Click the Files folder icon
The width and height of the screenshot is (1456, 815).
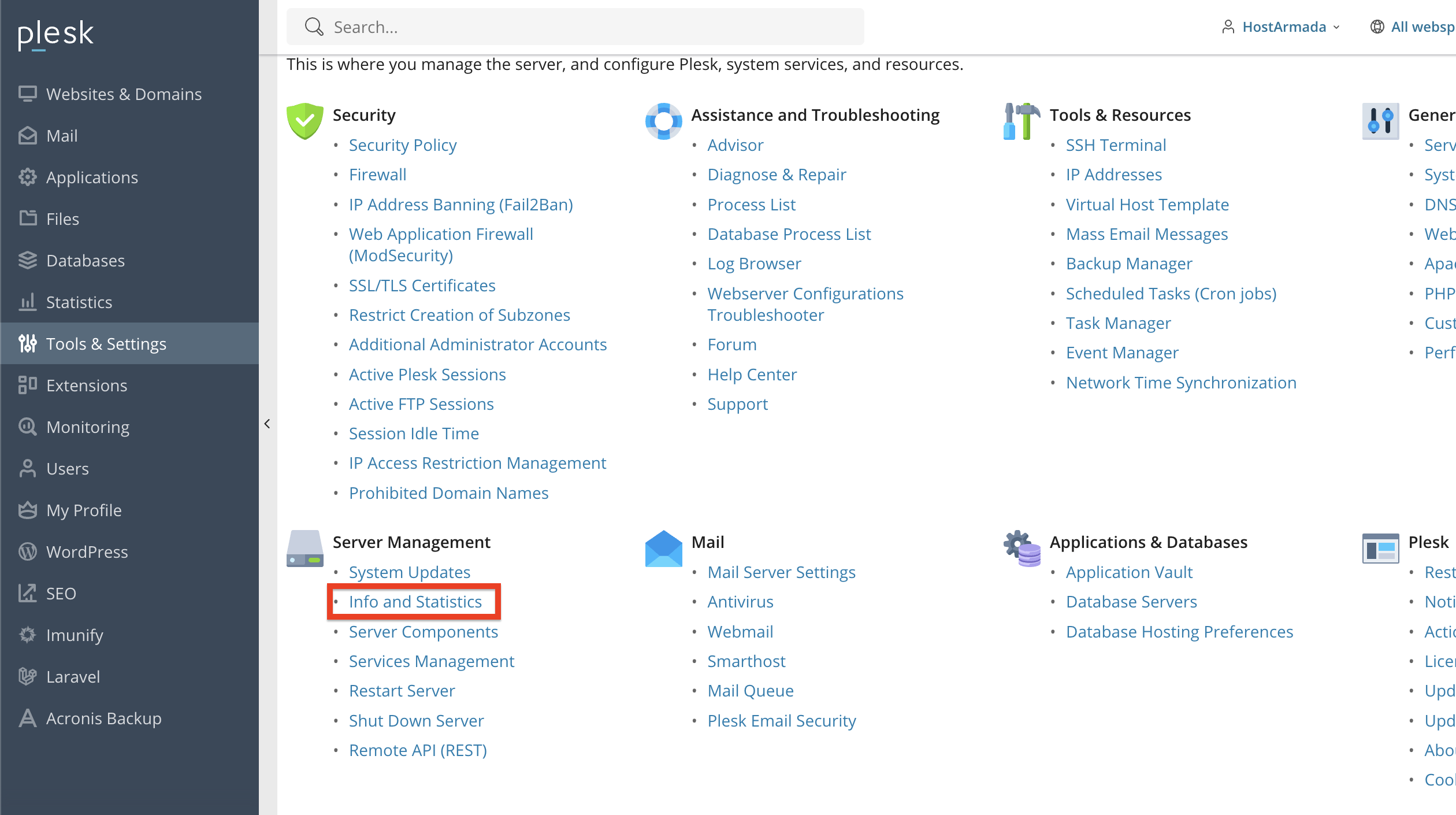coord(27,218)
